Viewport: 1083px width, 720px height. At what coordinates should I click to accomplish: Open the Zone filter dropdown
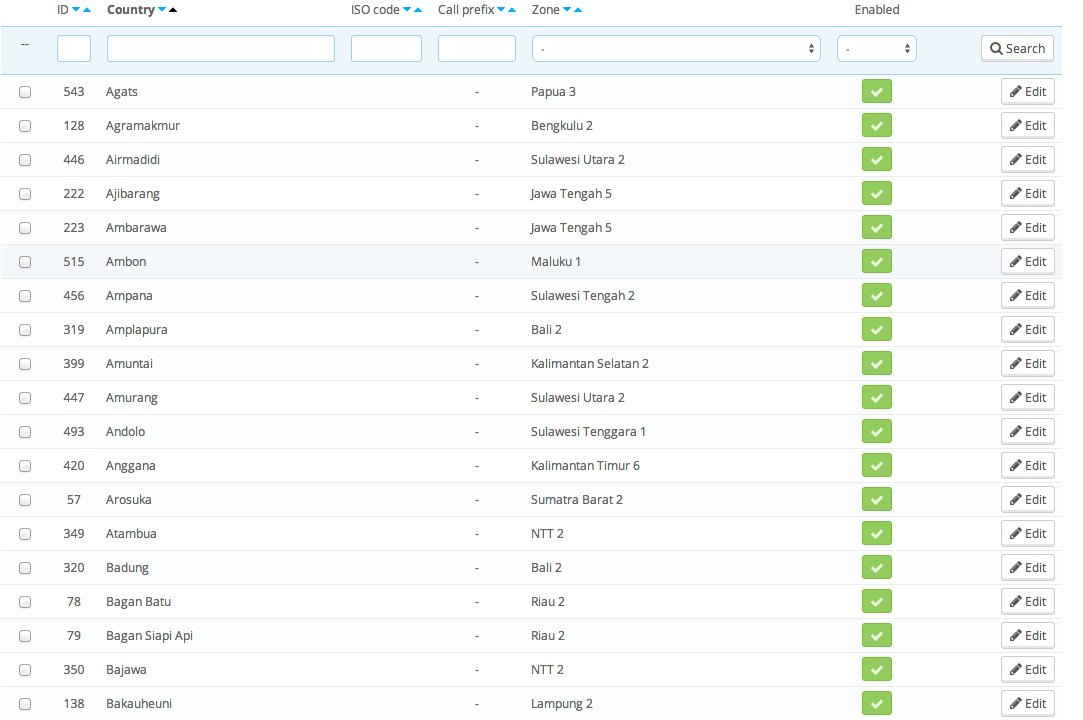click(x=676, y=48)
